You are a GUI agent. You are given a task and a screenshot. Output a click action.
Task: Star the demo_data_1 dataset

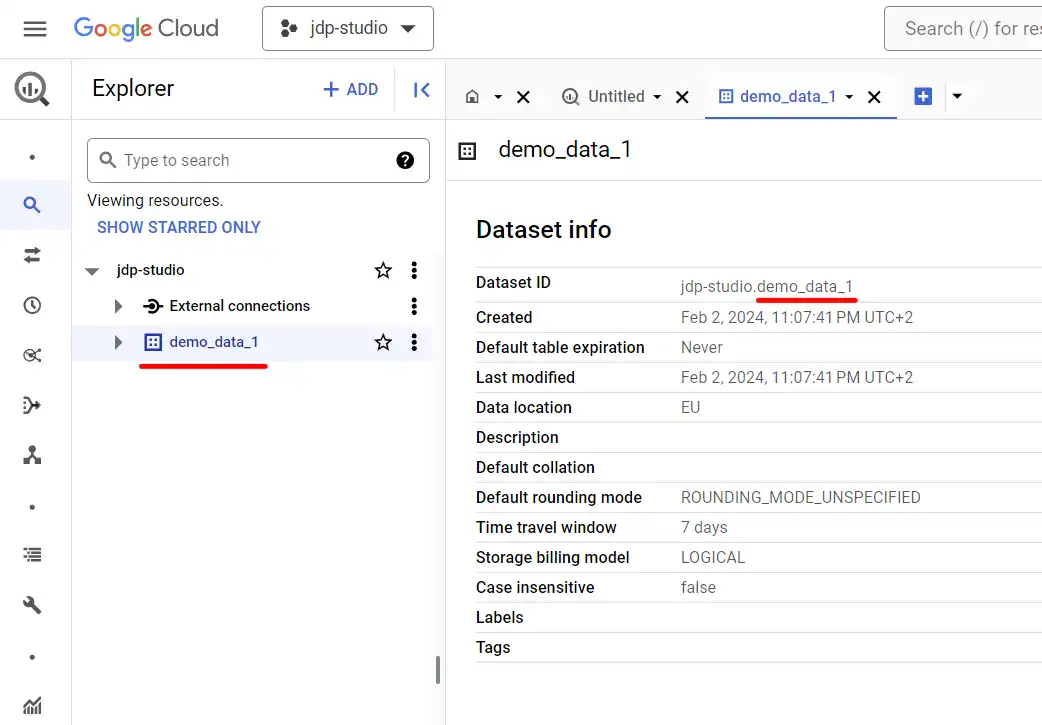point(383,342)
